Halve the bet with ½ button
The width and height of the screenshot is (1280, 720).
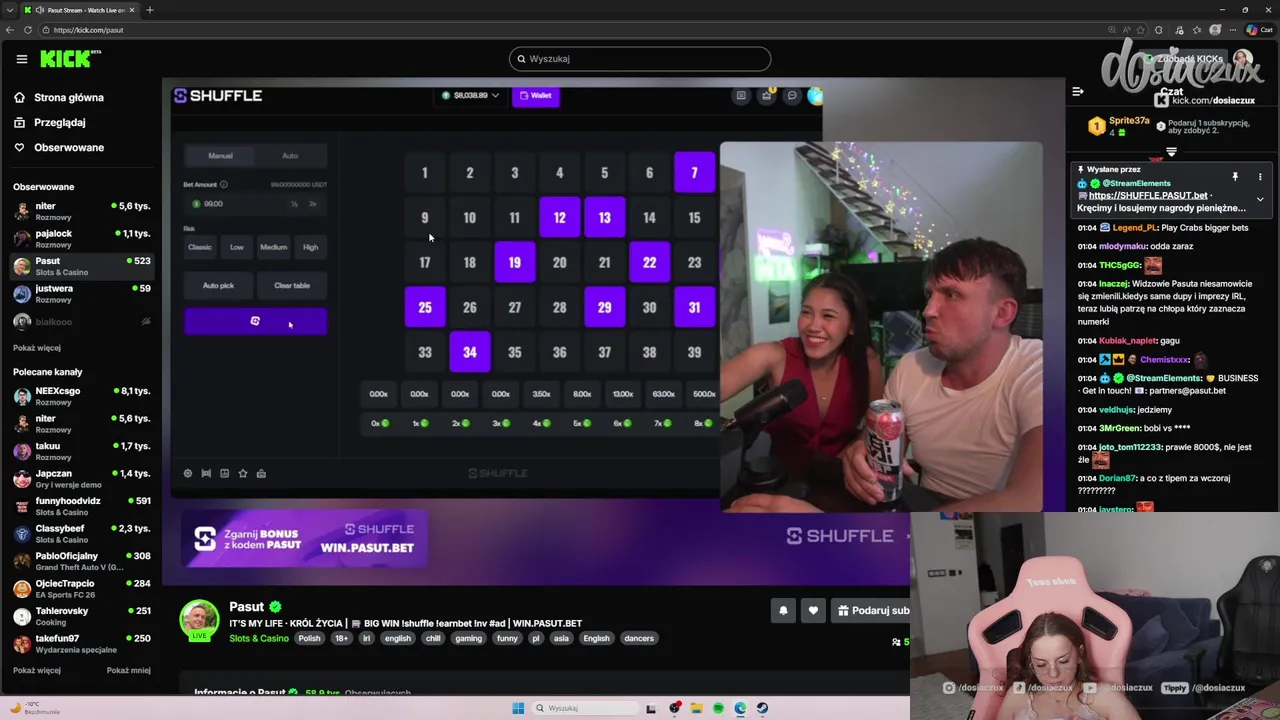[294, 203]
